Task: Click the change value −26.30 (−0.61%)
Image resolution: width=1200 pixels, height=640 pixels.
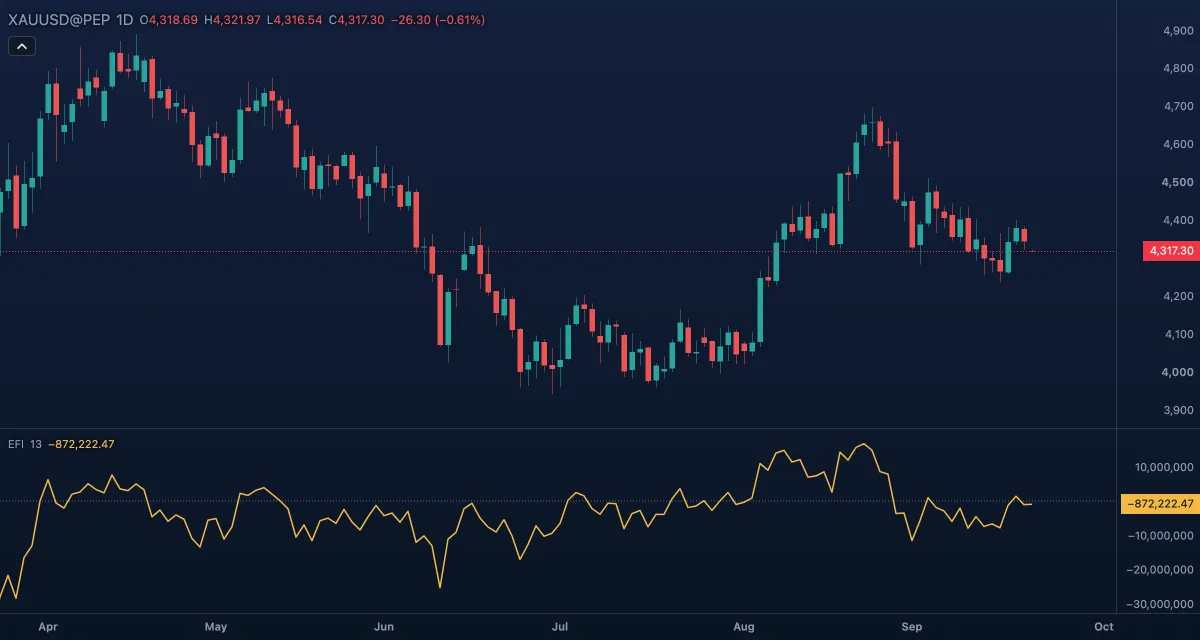Action: point(437,20)
